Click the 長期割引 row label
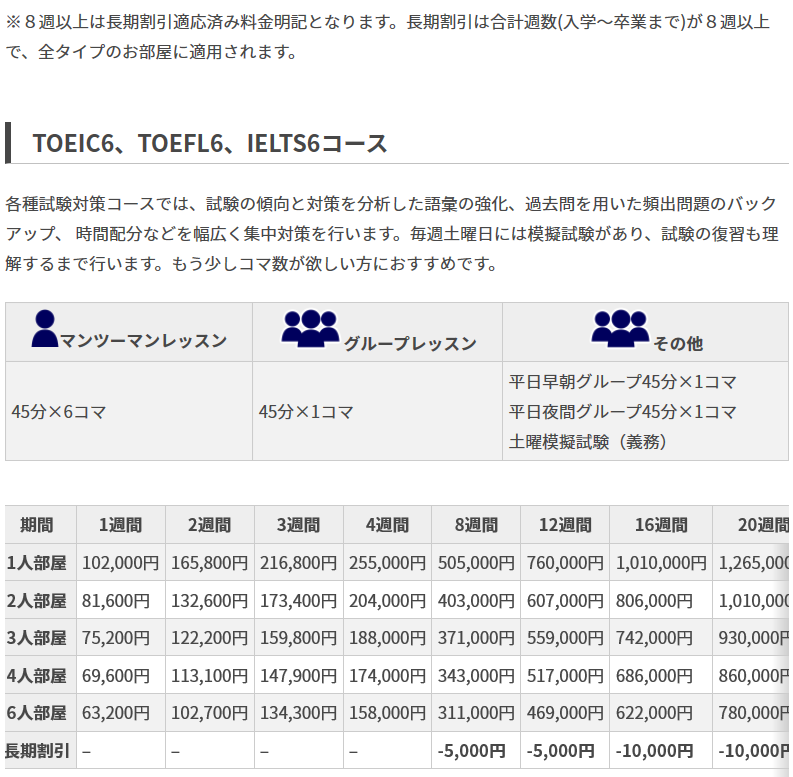Screen dimensions: 793x777 click(x=37, y=750)
